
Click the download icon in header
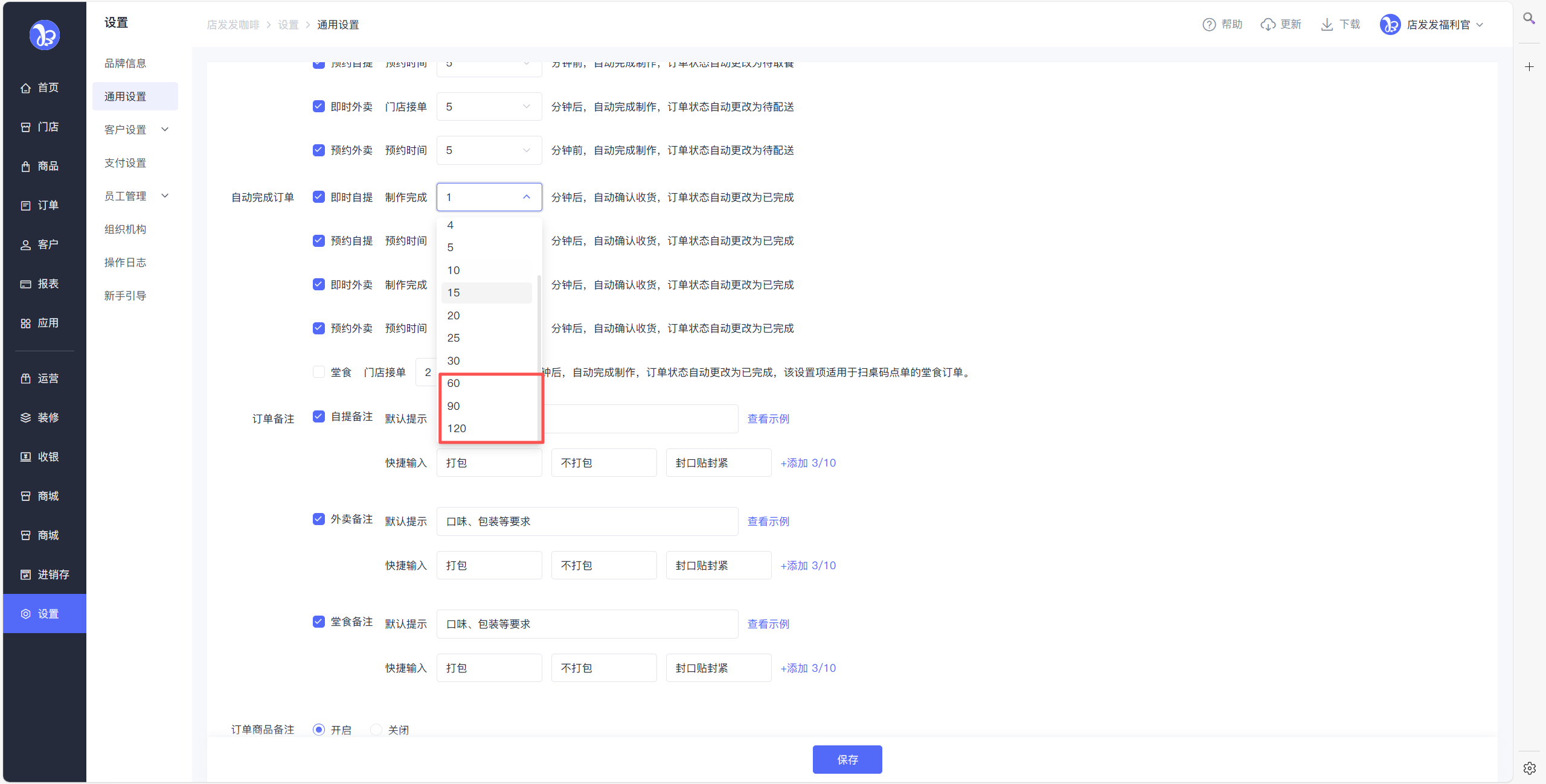point(1327,25)
